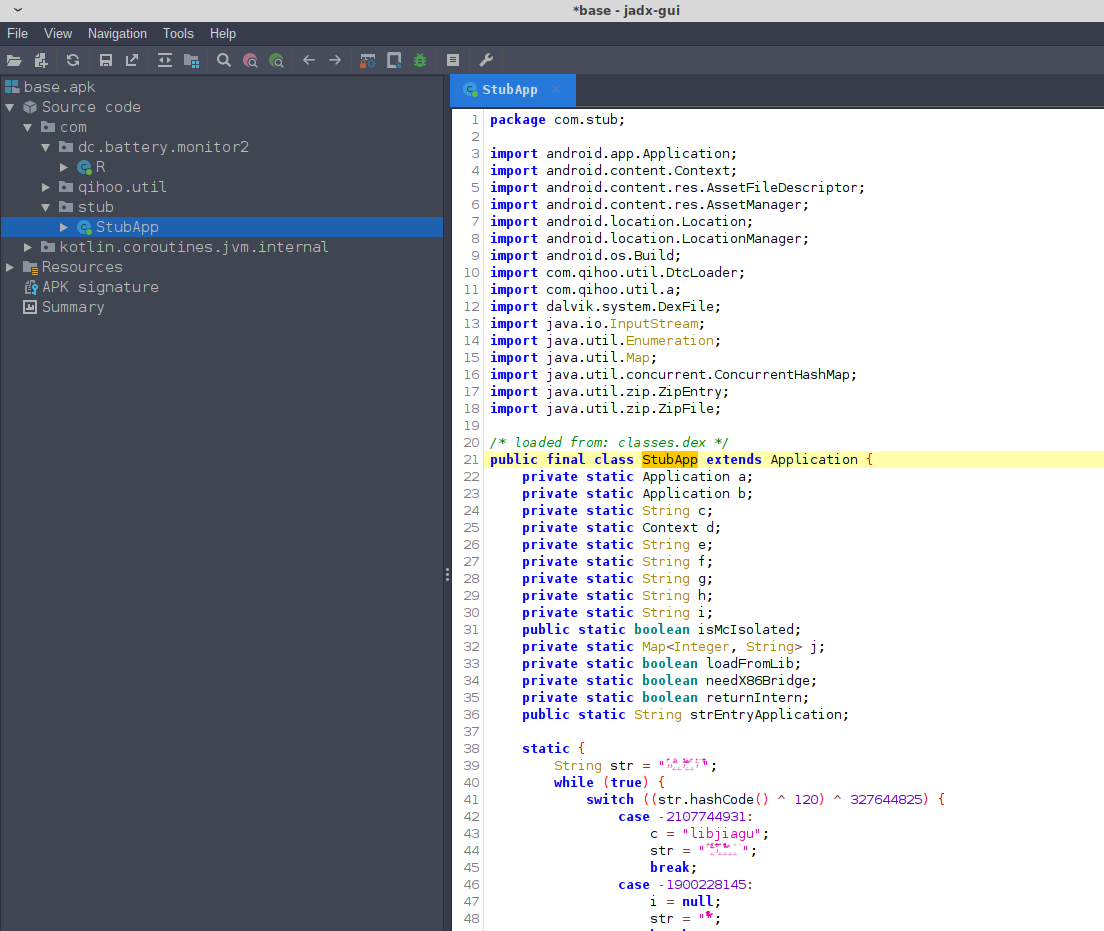
Task: Expand the qihoo.util package node
Action: click(46, 187)
